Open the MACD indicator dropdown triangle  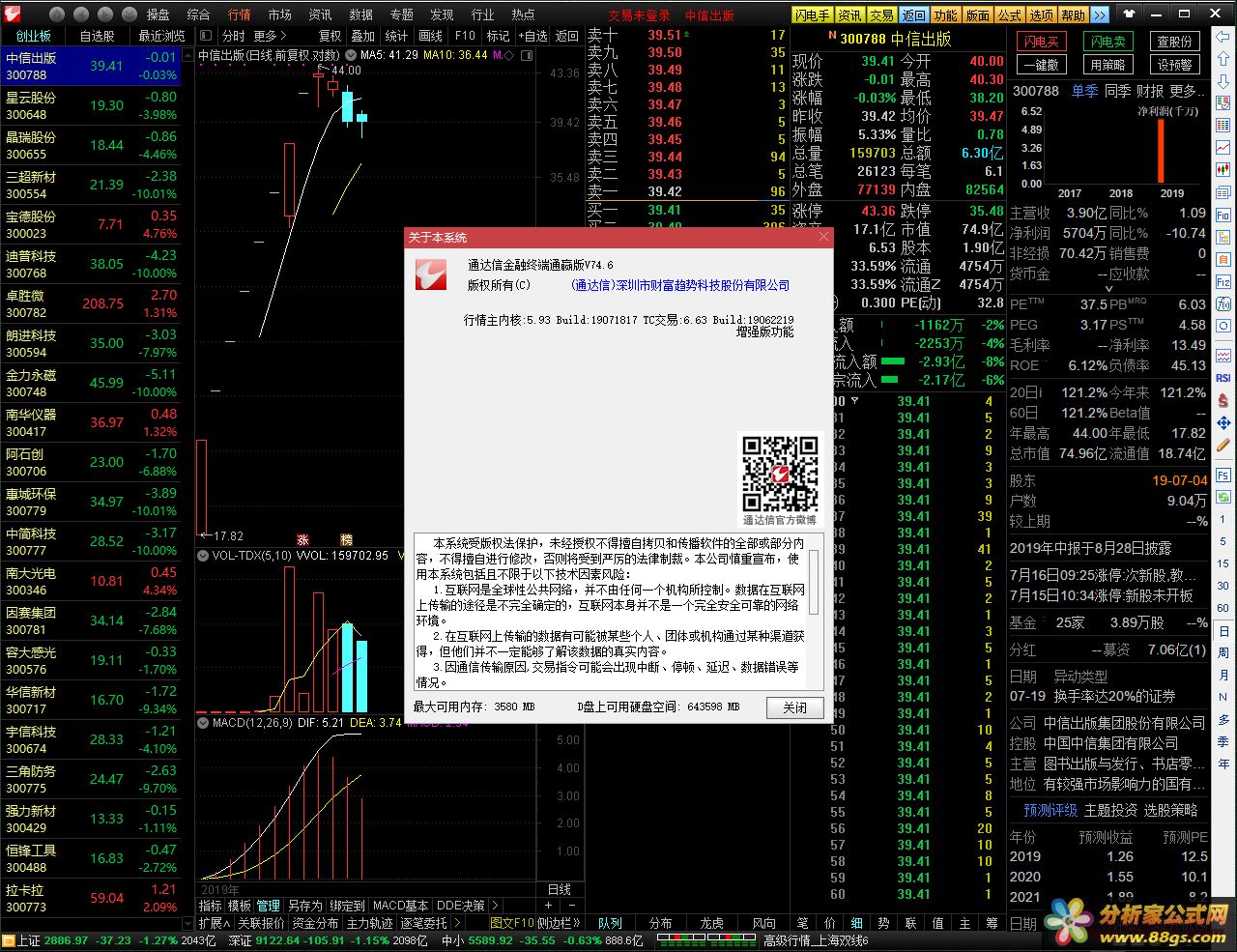coord(203,722)
